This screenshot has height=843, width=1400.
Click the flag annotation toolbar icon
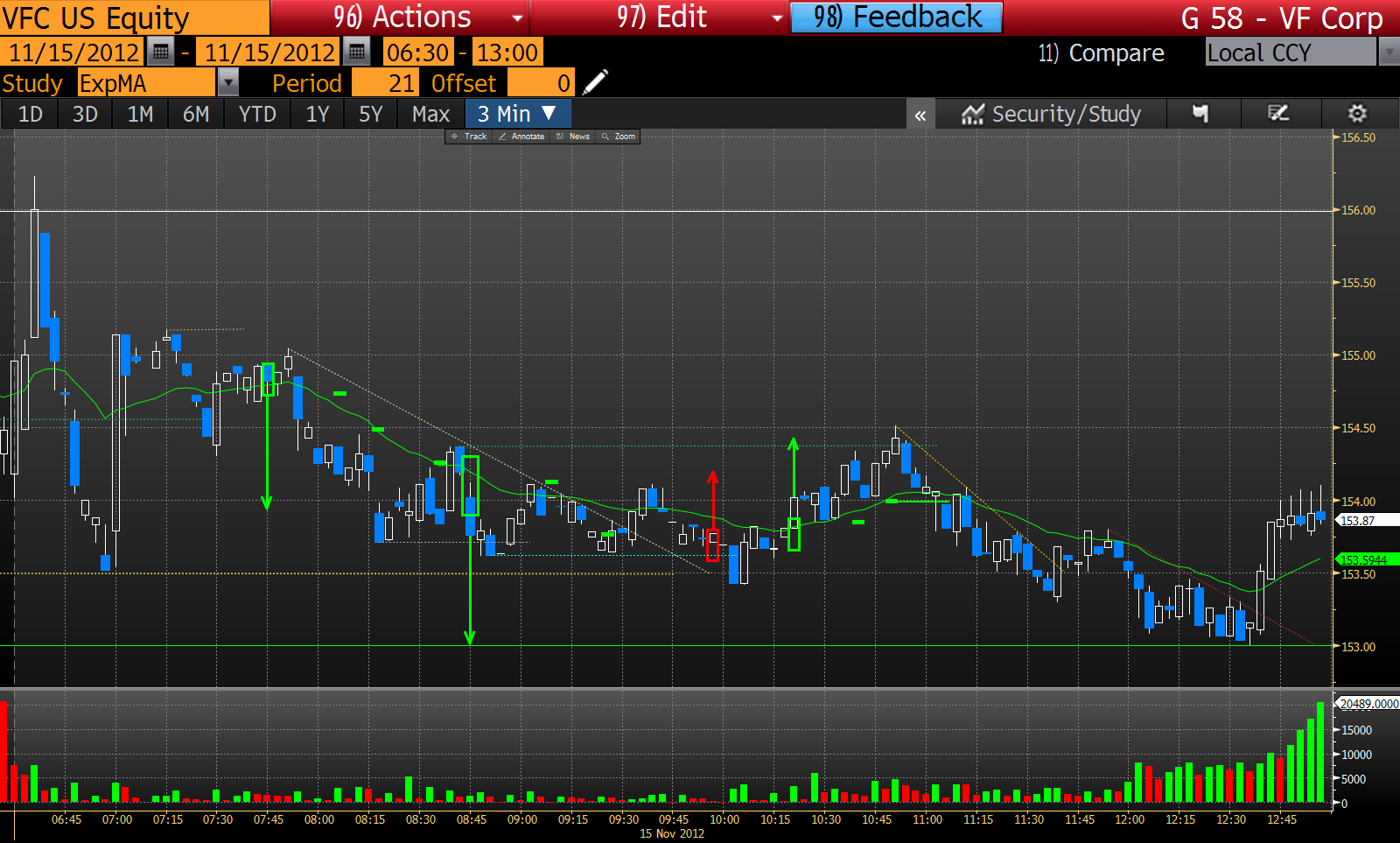tap(1200, 114)
